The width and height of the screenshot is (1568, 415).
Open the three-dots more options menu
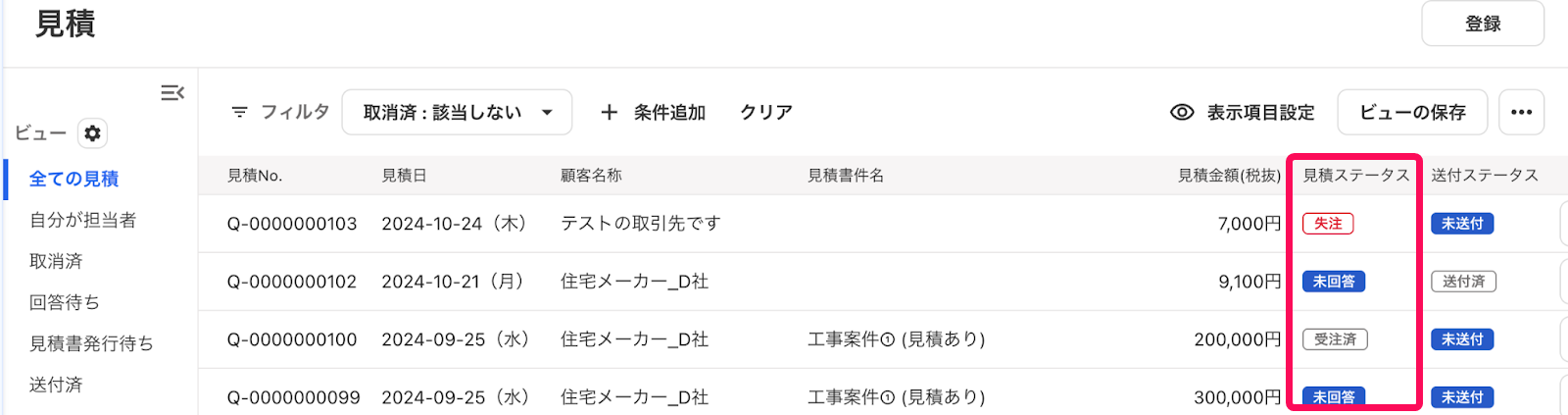coord(1521,113)
